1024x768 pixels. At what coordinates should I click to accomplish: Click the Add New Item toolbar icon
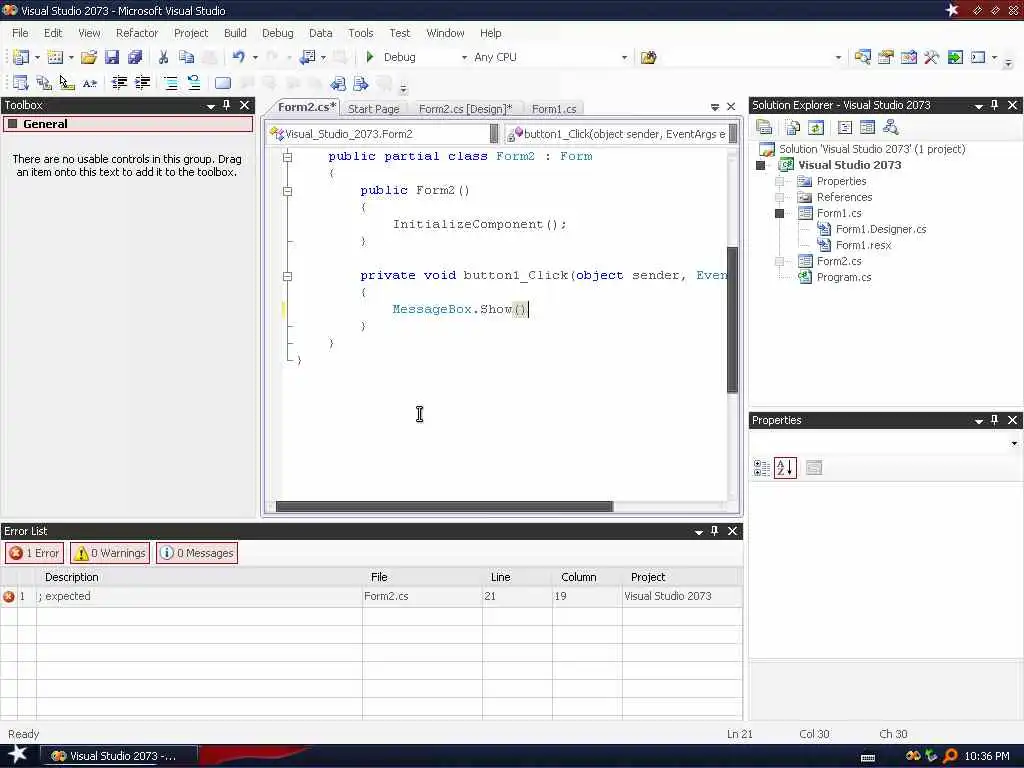55,57
